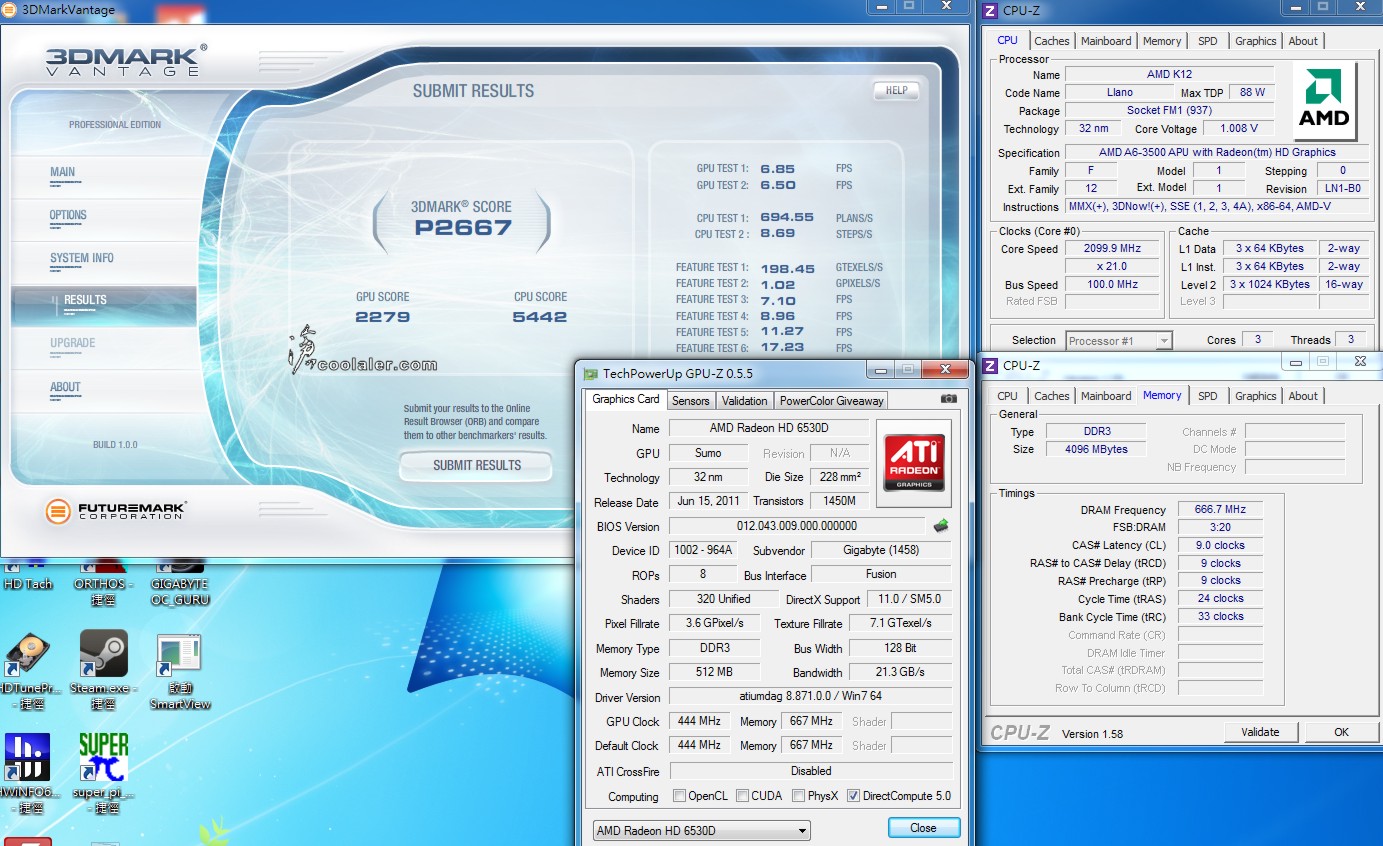The image size is (1383, 846).
Task: Open OPTIONS in 3DMark Vantage sidebar
Action: 104,219
